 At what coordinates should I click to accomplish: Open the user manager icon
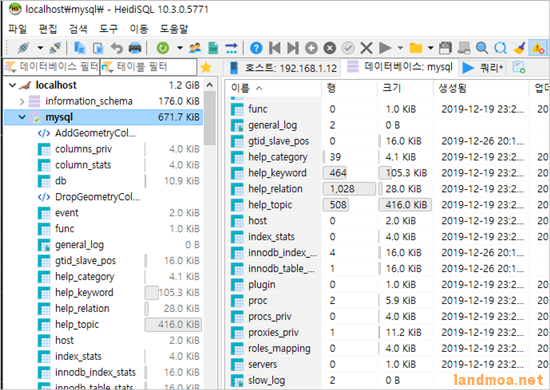[195, 48]
